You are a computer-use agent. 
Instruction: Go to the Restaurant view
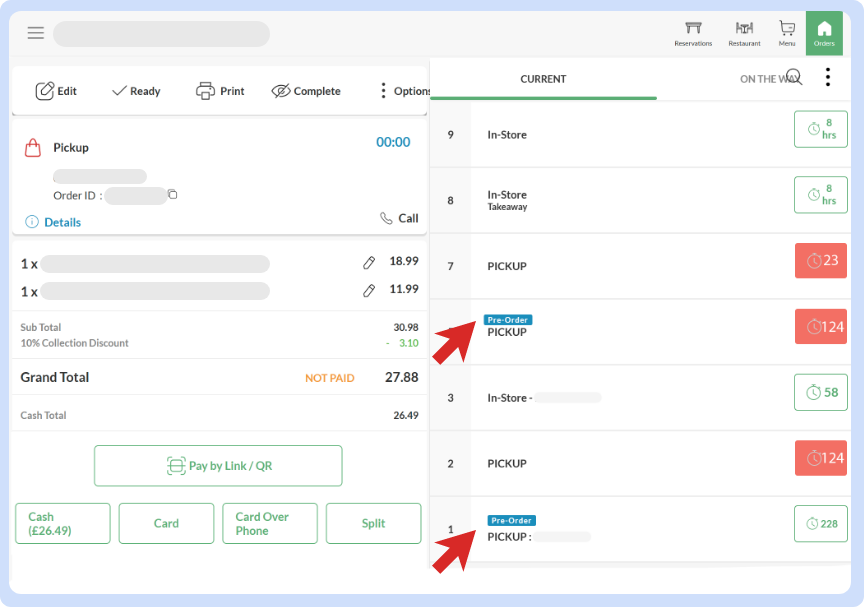744,33
